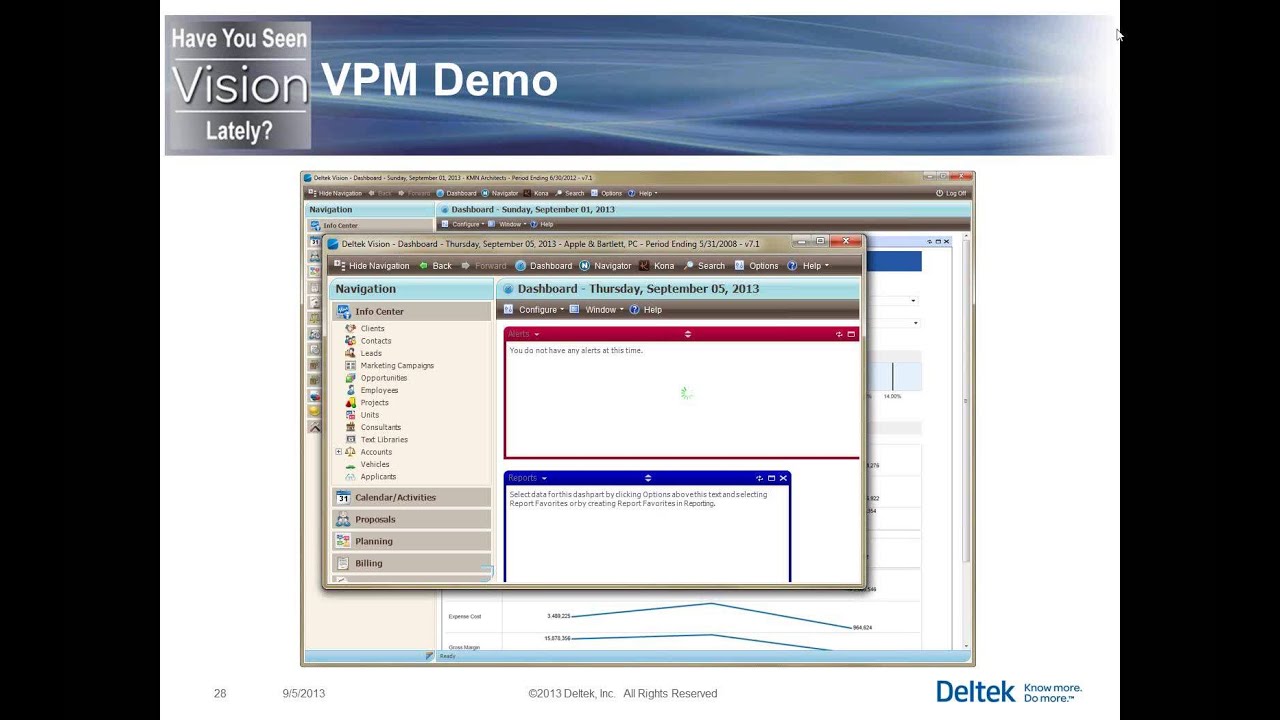The width and height of the screenshot is (1280, 720).
Task: Refresh the Alerts dashpart
Action: (x=839, y=334)
